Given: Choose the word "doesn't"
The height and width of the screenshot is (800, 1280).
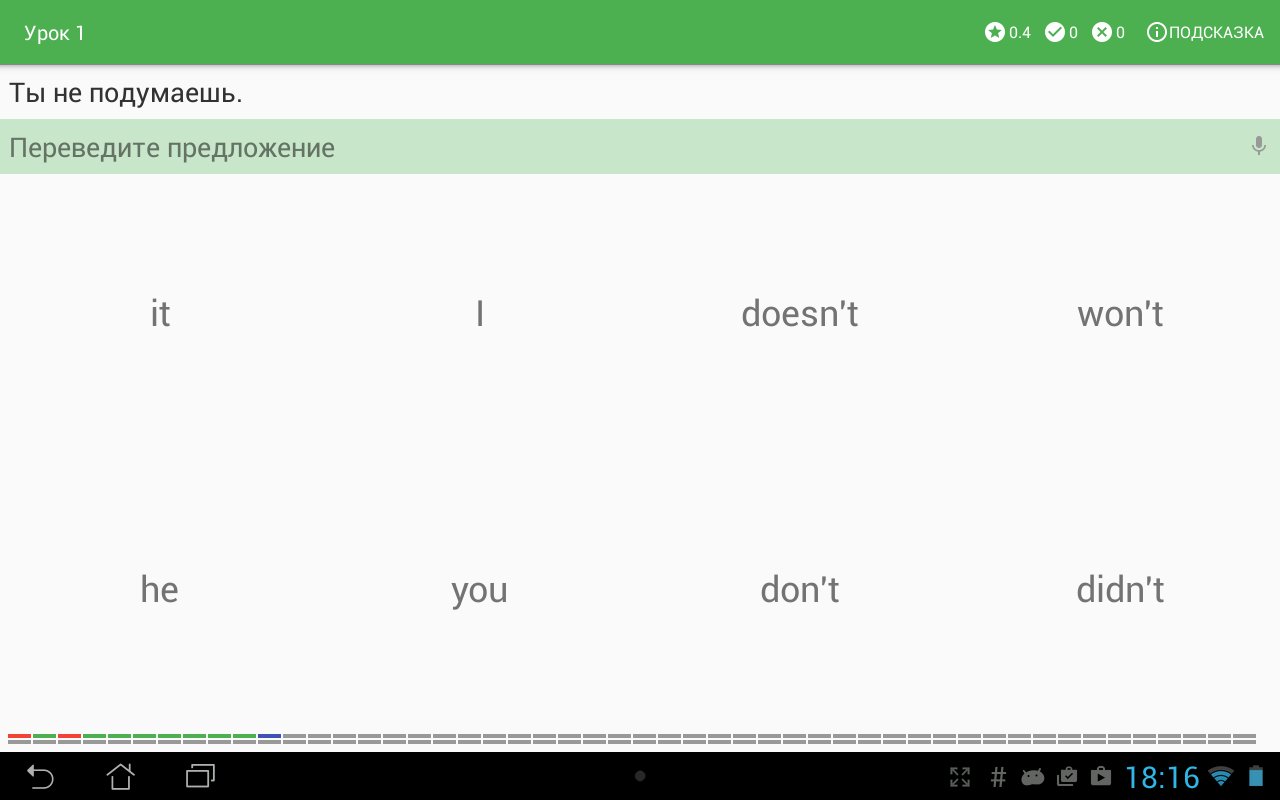Looking at the screenshot, I should pyautogui.click(x=799, y=314).
